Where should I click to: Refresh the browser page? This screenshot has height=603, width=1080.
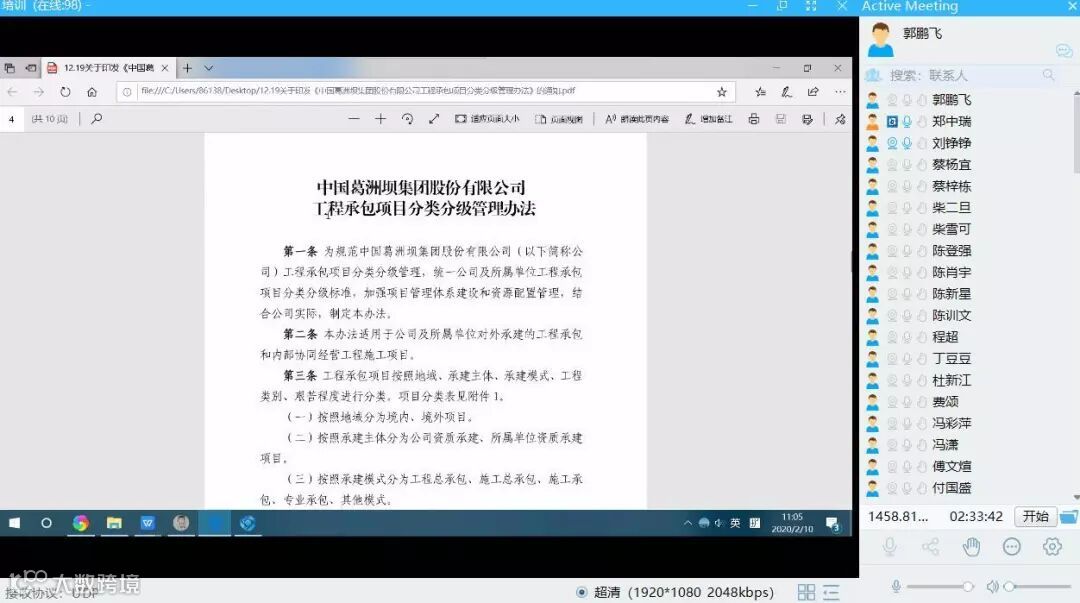pyautogui.click(x=65, y=92)
